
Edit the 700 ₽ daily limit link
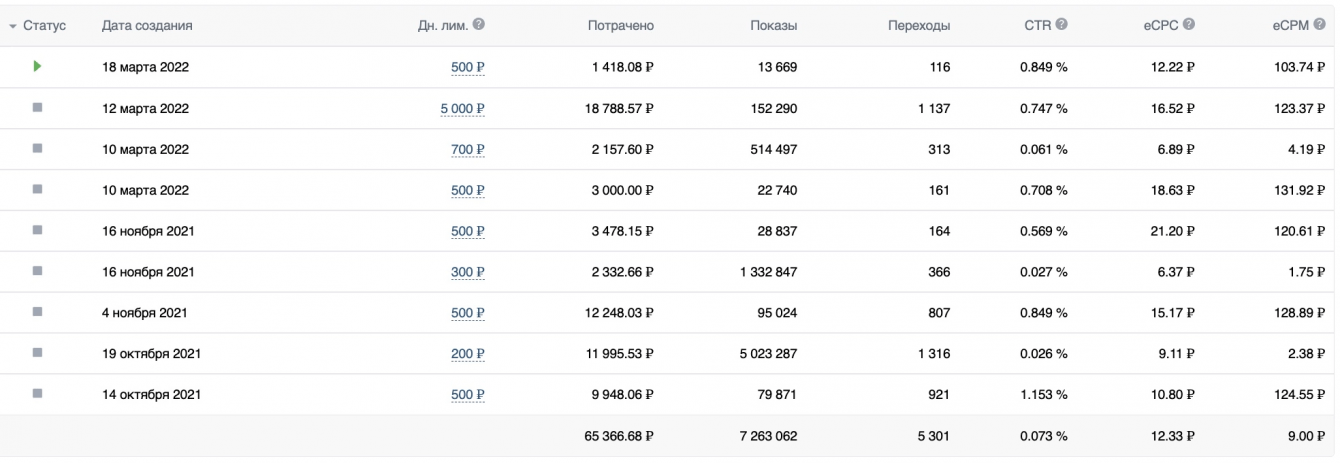[467, 150]
